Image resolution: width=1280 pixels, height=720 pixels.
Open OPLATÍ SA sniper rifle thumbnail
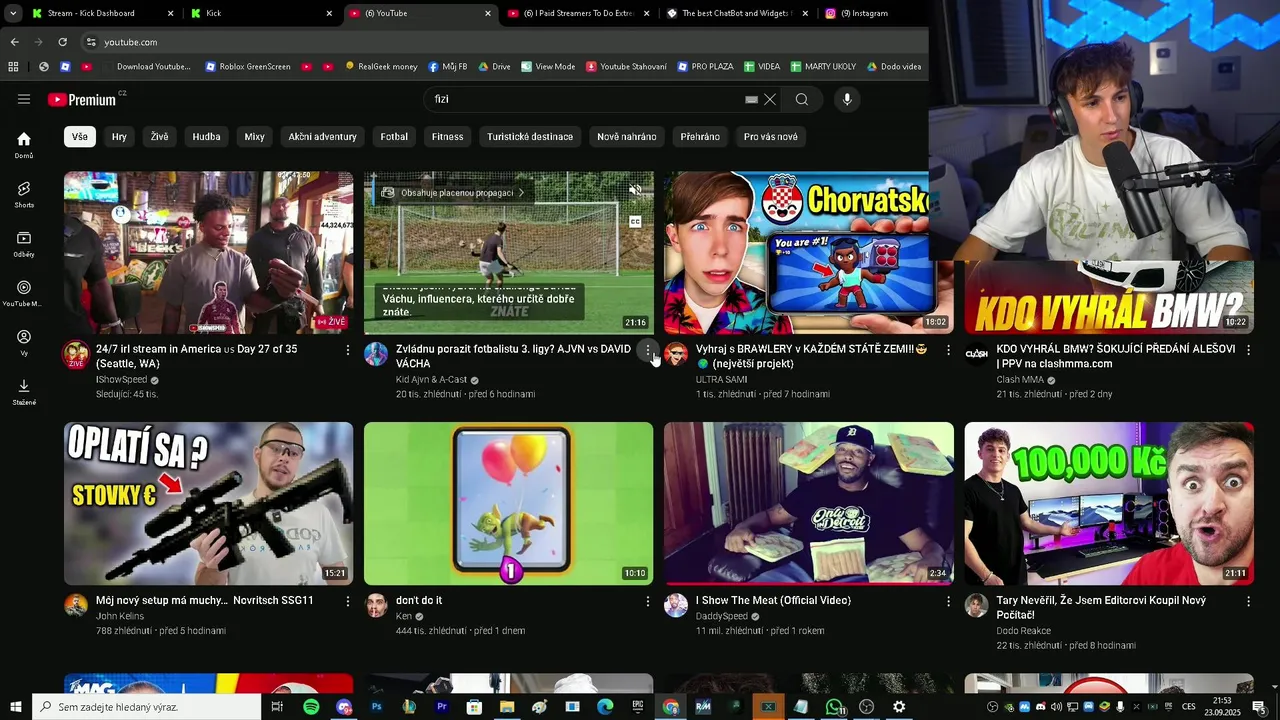point(208,503)
